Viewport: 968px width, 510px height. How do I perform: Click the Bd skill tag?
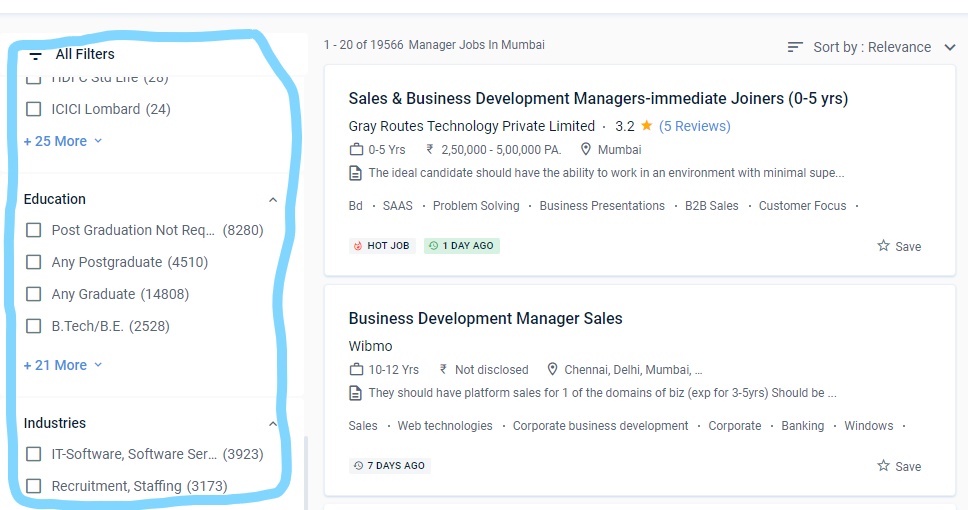click(356, 206)
